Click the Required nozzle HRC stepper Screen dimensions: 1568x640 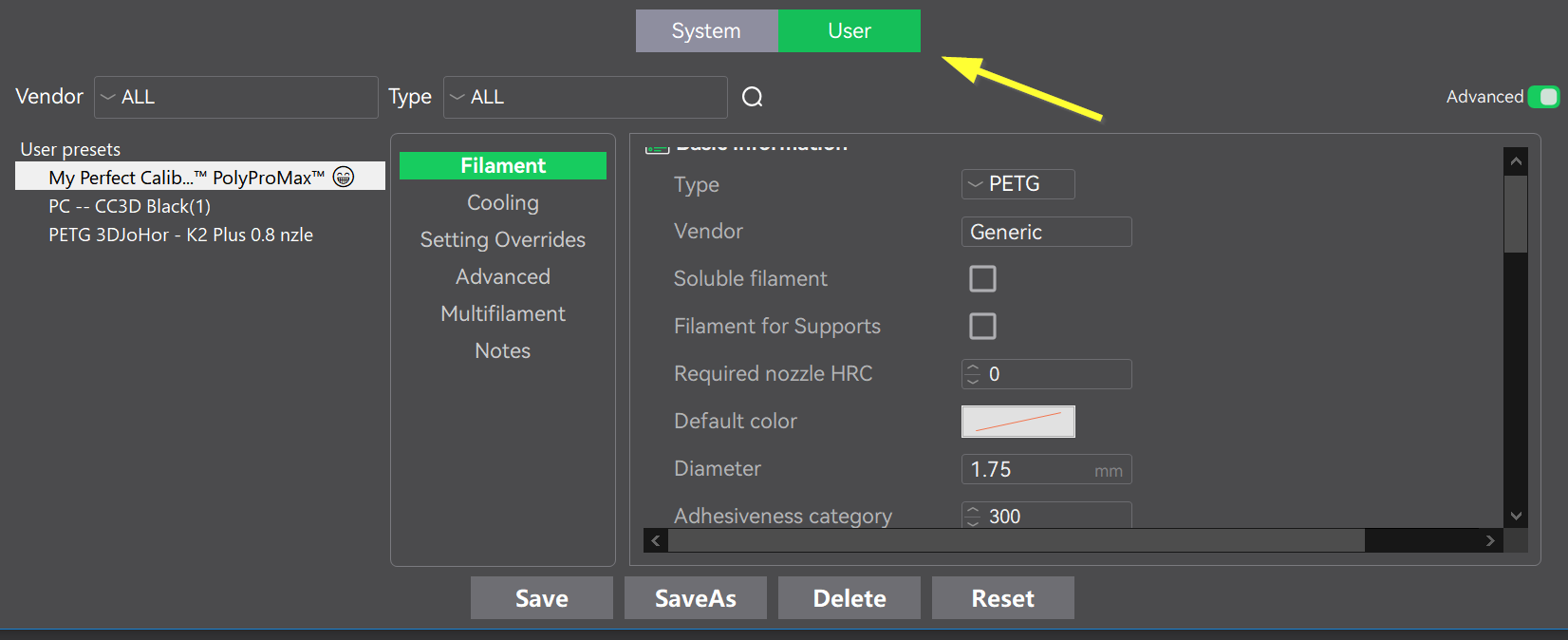tap(972, 374)
